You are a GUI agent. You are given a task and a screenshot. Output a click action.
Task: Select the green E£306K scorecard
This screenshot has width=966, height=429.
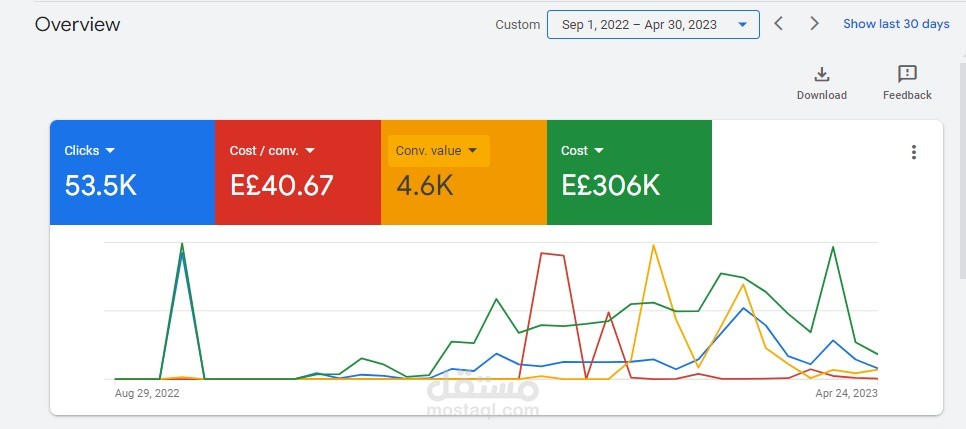630,173
